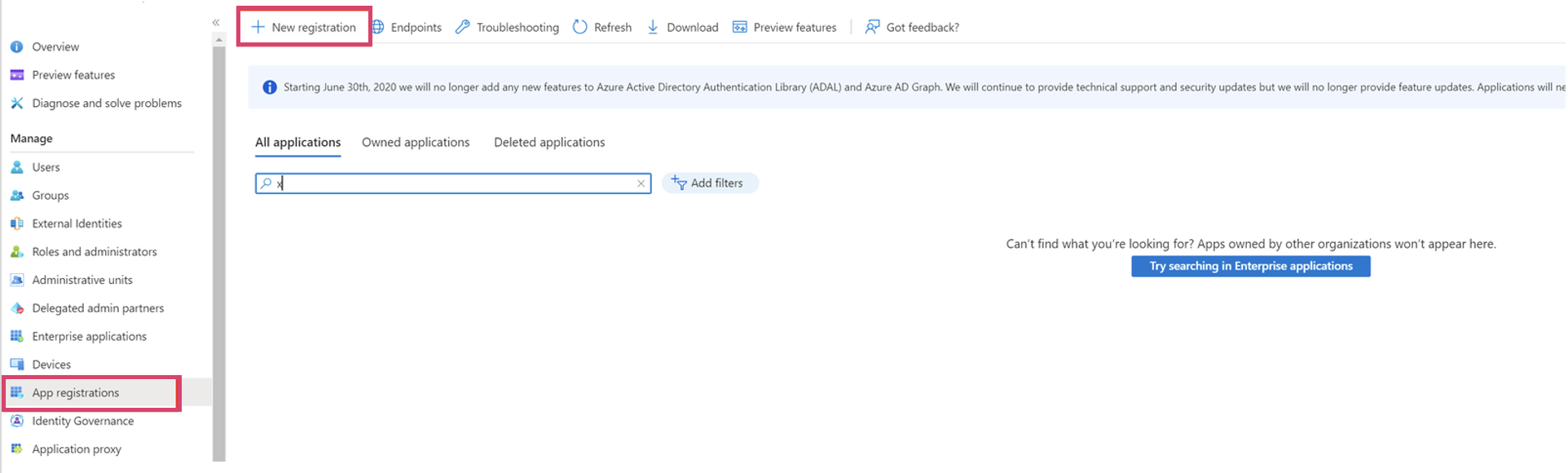Click Try searching in Enterprise applications
The height and width of the screenshot is (473, 1568).
(1250, 267)
